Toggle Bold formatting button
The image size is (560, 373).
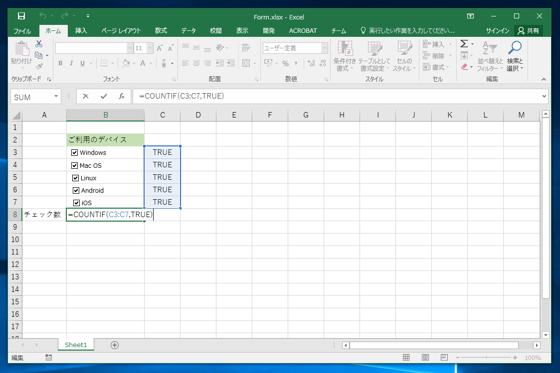click(60, 63)
